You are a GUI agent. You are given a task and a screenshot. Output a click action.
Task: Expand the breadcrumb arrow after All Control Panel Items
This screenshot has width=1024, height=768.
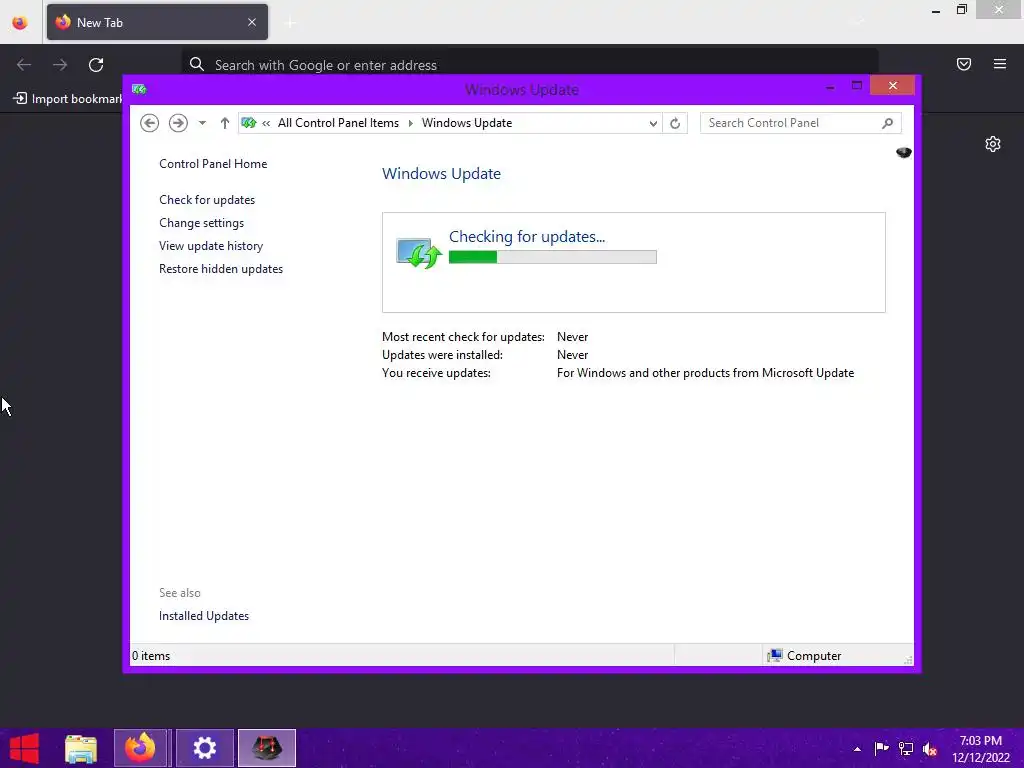coord(411,123)
